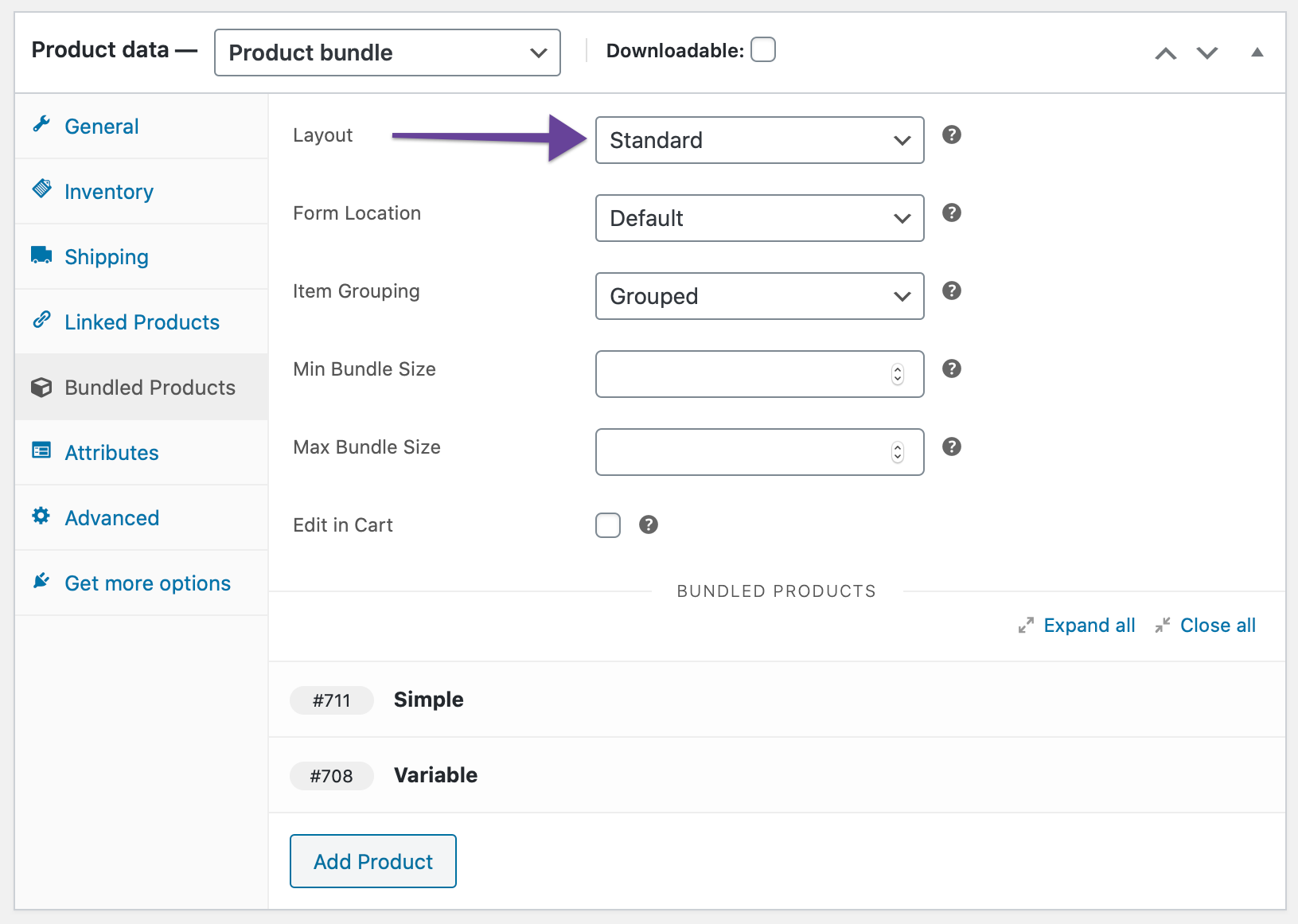Viewport: 1298px width, 924px height.
Task: Open help tooltip for Edit in Cart
Action: (649, 524)
